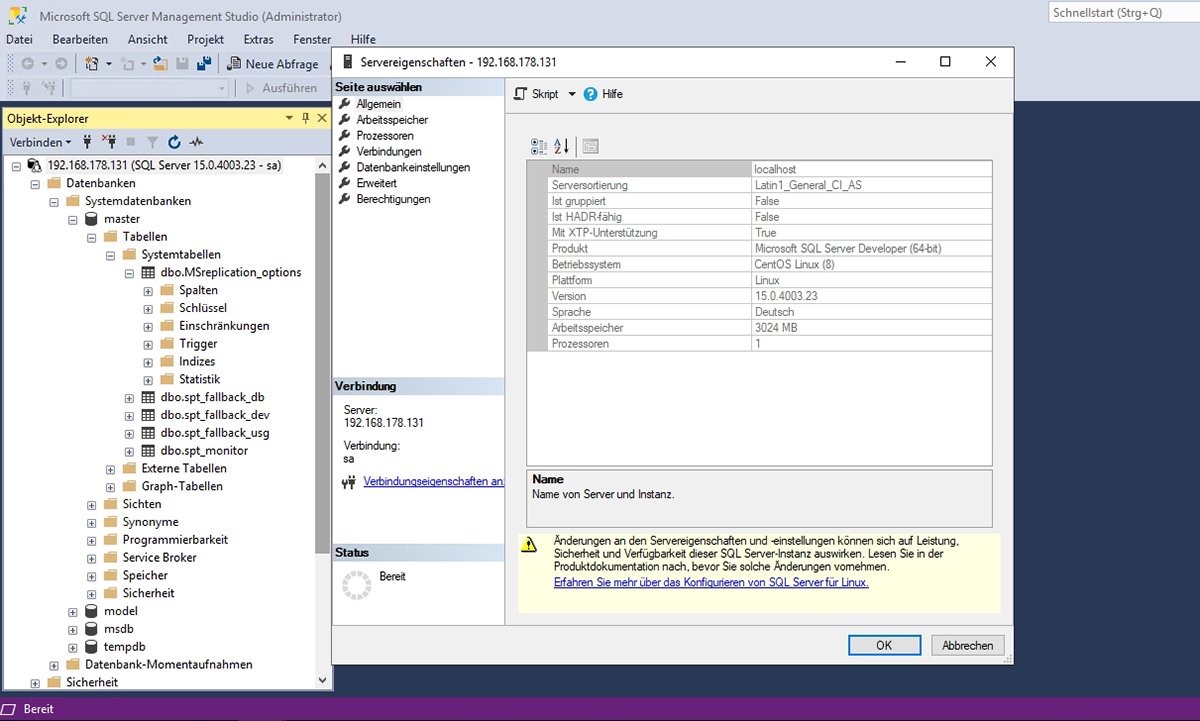Image resolution: width=1200 pixels, height=721 pixels.
Task: Collapse the Systemtabellen node
Action: tap(110, 254)
